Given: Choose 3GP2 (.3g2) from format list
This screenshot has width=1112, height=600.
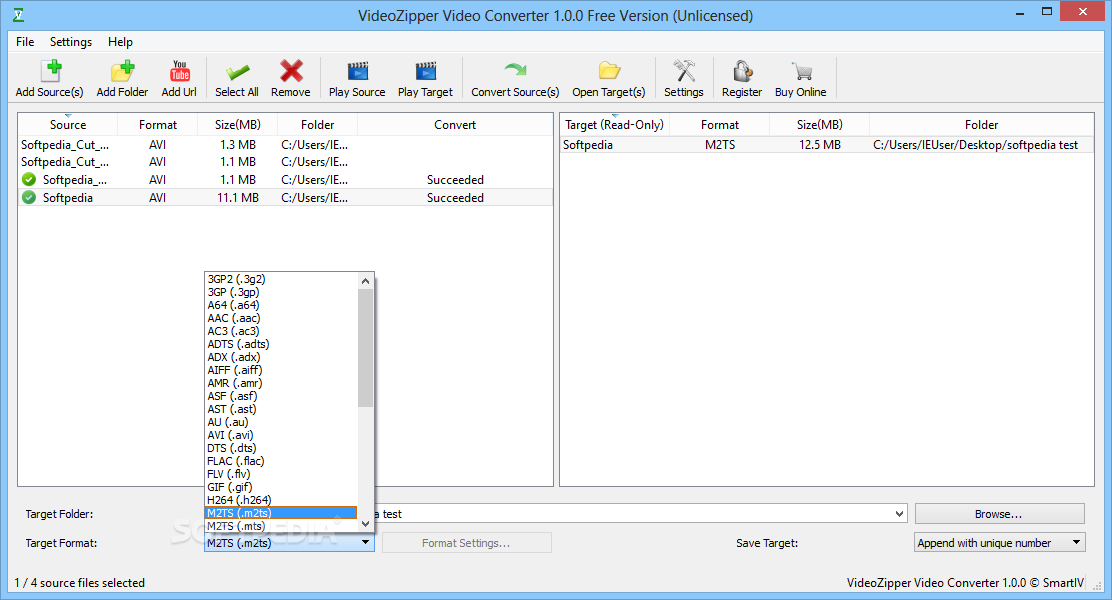Looking at the screenshot, I should click(281, 279).
